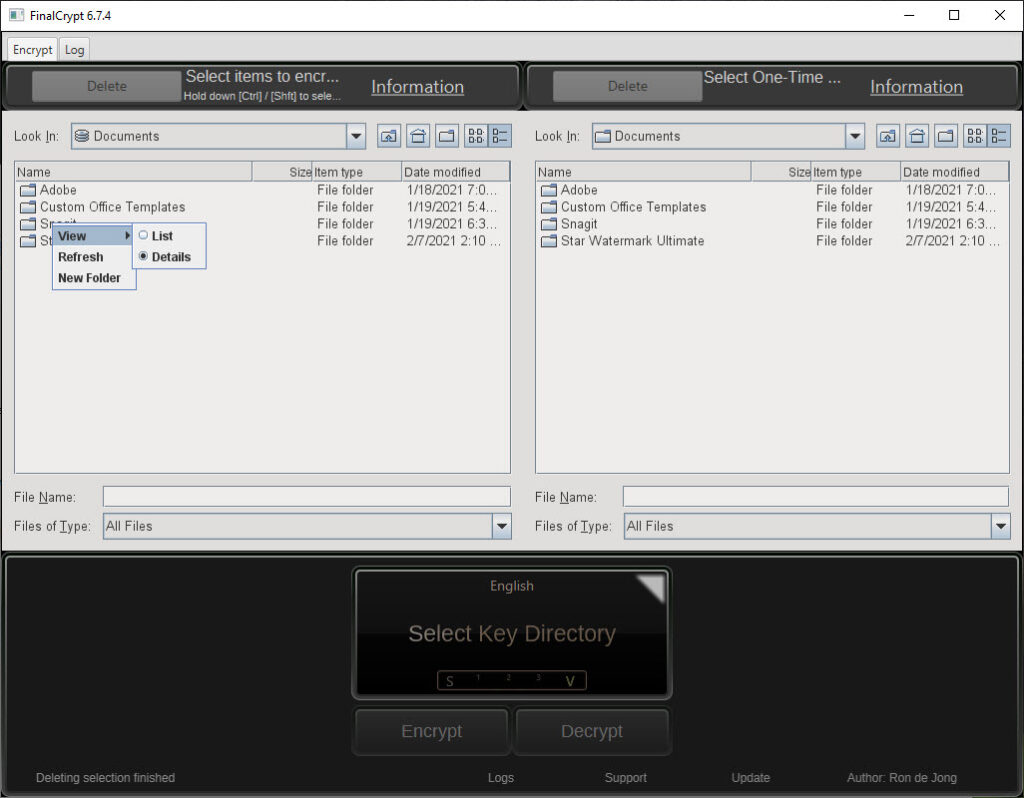Image resolution: width=1024 pixels, height=798 pixels.
Task: Click left File Name input field
Action: 307,496
